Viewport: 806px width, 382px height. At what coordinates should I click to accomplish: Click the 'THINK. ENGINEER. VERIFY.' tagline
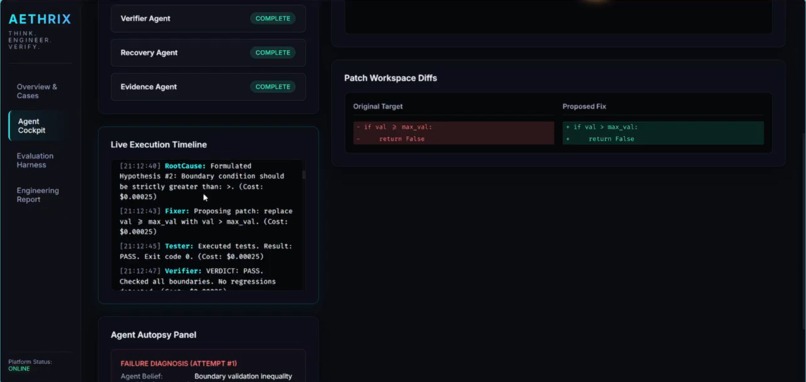(x=29, y=40)
